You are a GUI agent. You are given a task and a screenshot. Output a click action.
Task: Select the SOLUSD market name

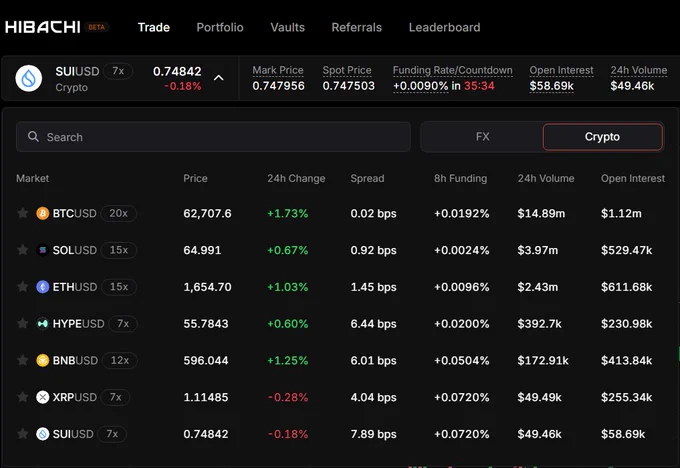(75, 250)
